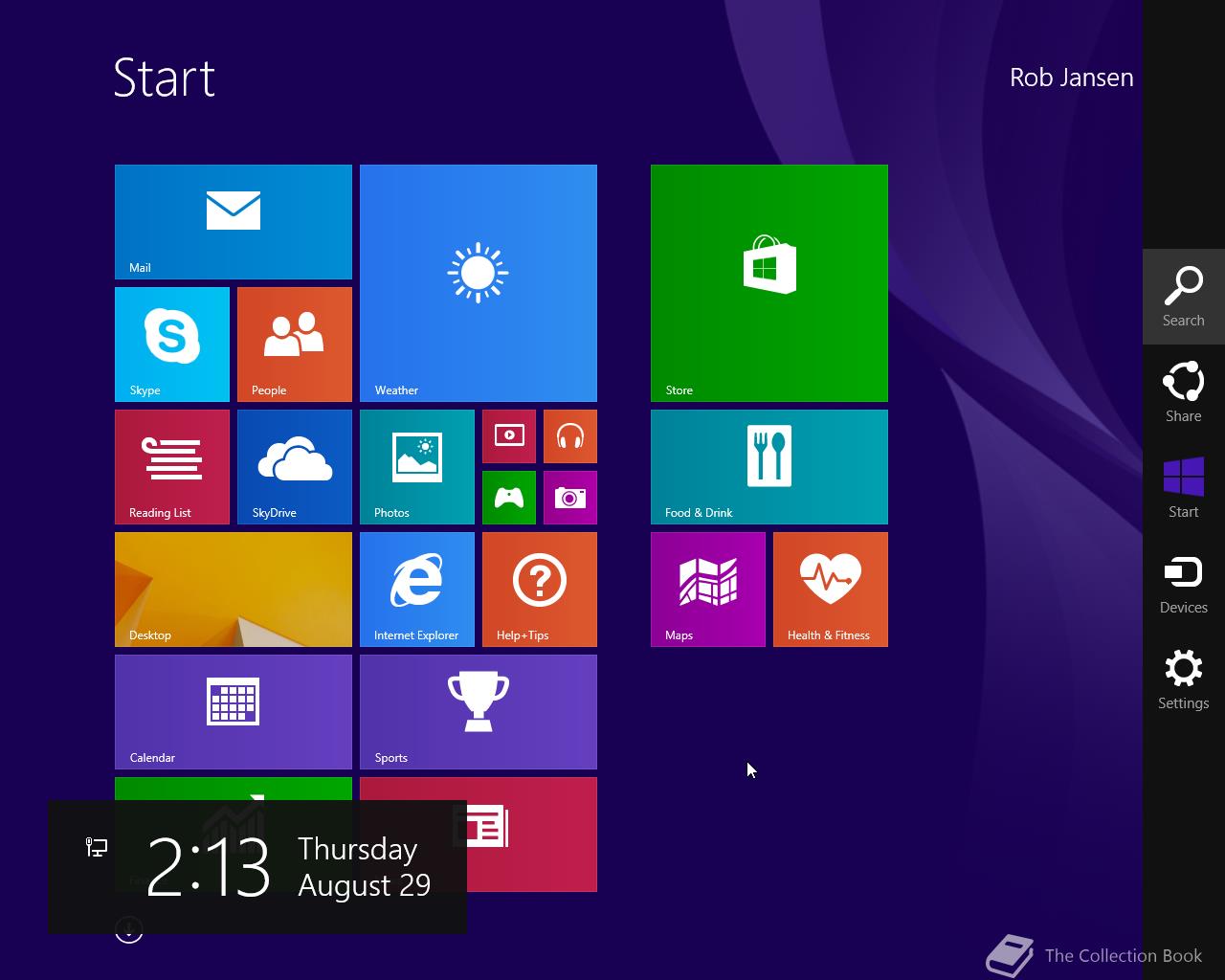Open the Help+Tips tile
The height and width of the screenshot is (980, 1225).
(540, 590)
